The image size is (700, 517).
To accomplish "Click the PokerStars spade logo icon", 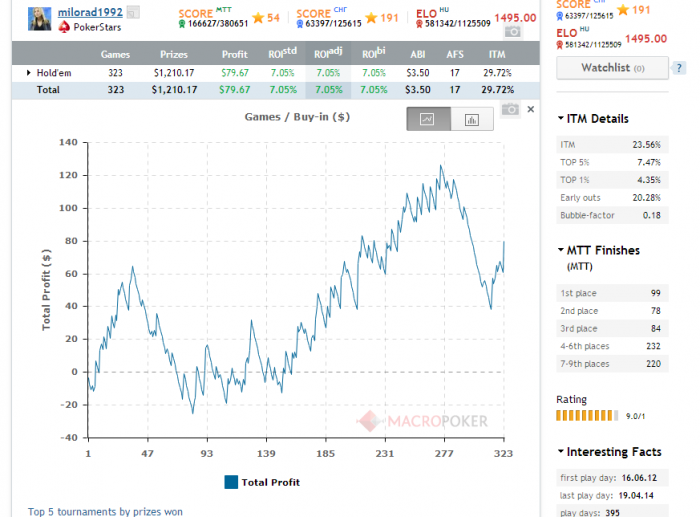I will click(64, 27).
